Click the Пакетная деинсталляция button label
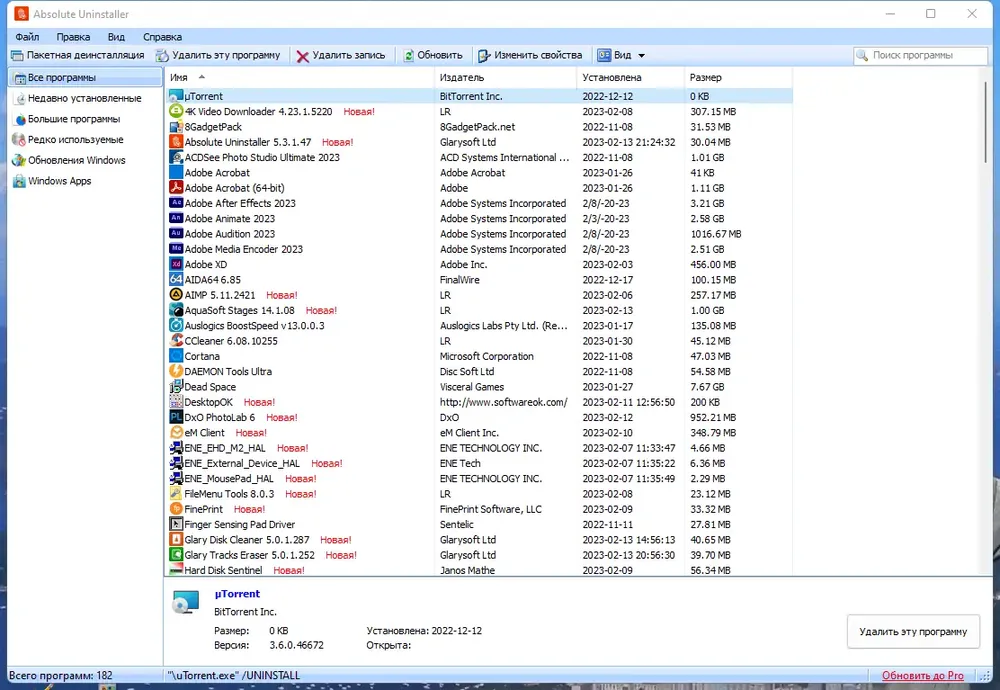 pos(85,55)
